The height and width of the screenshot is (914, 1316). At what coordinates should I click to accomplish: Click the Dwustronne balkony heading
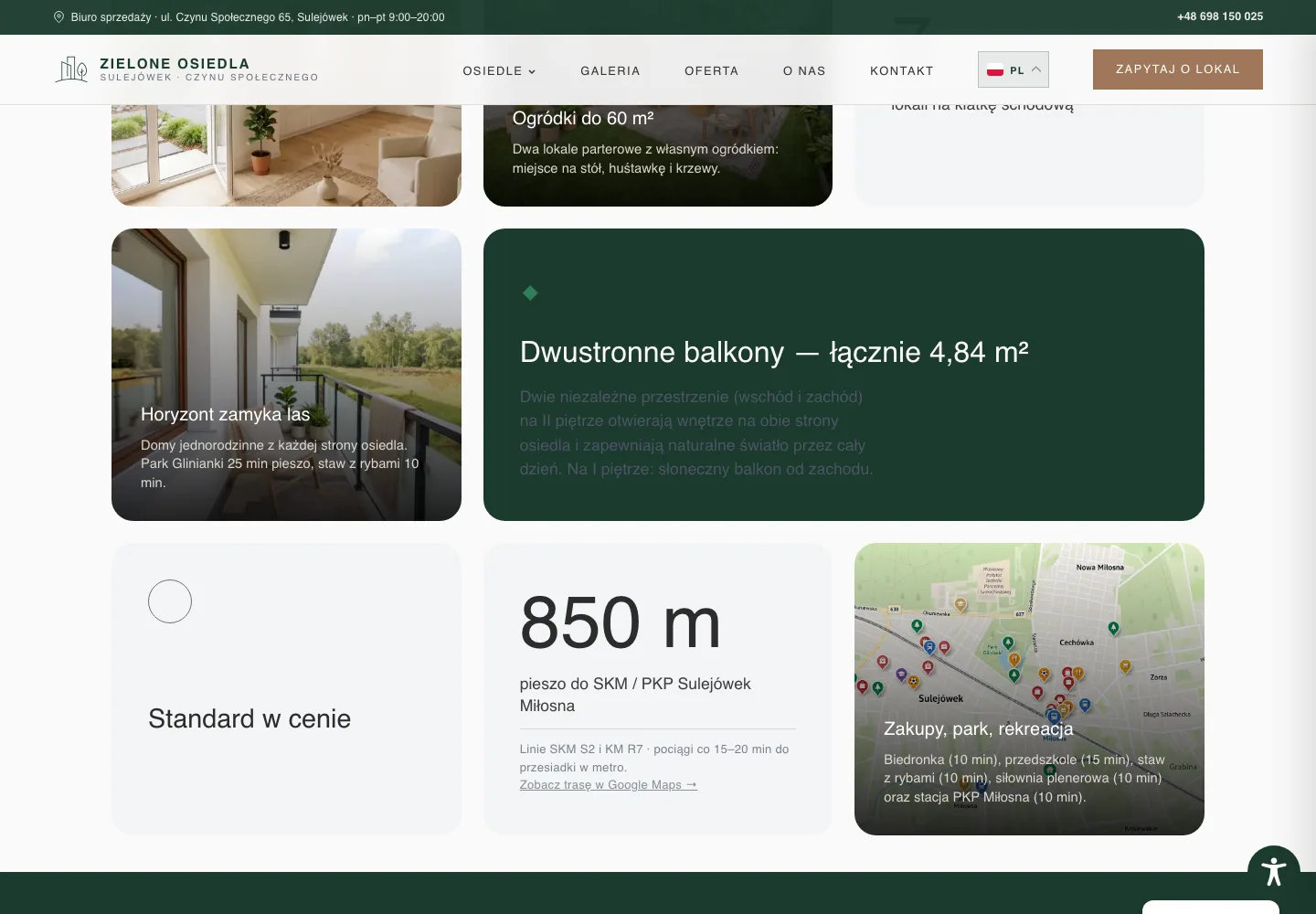click(774, 352)
